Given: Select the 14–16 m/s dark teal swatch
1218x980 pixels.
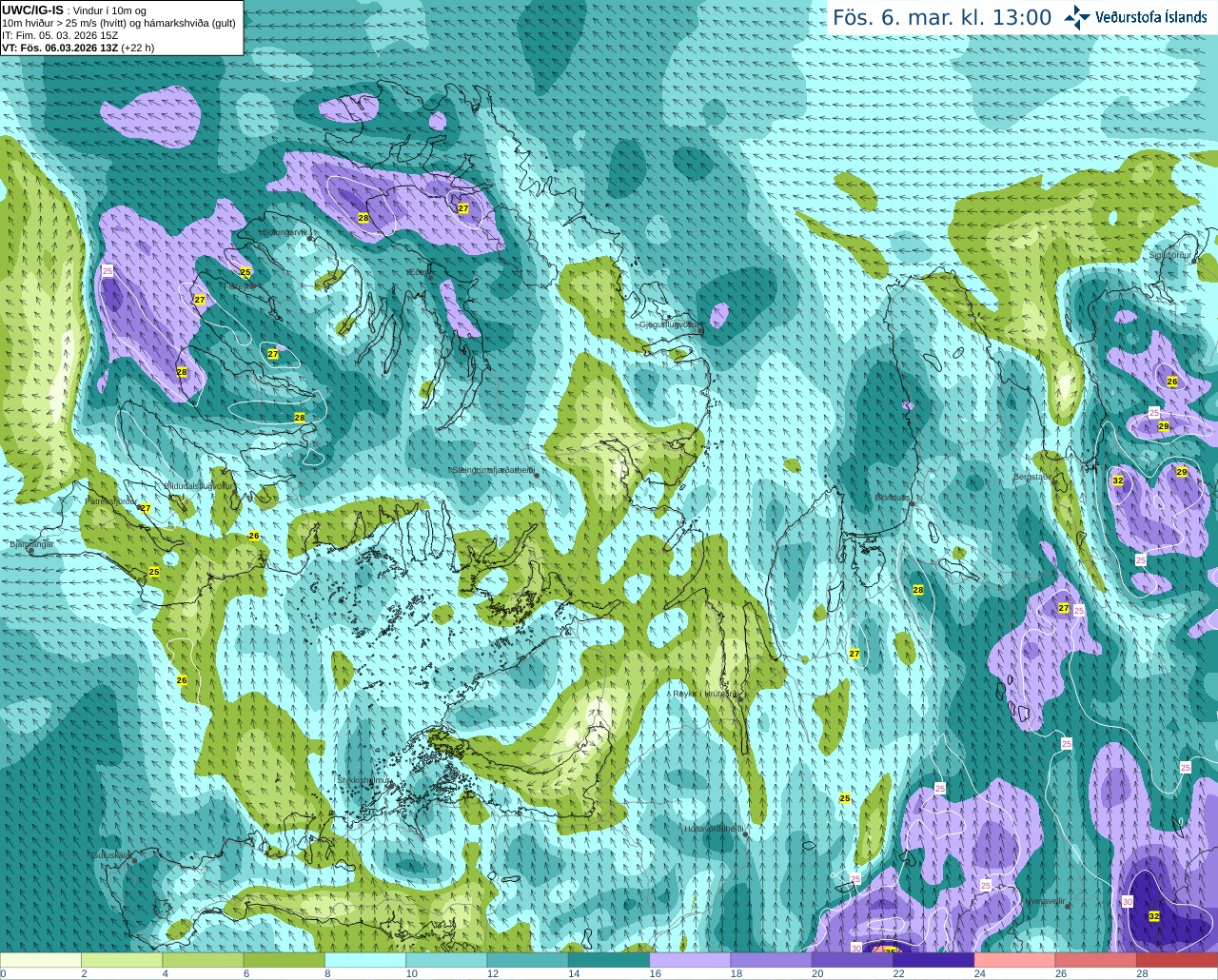Looking at the screenshot, I should 609,960.
